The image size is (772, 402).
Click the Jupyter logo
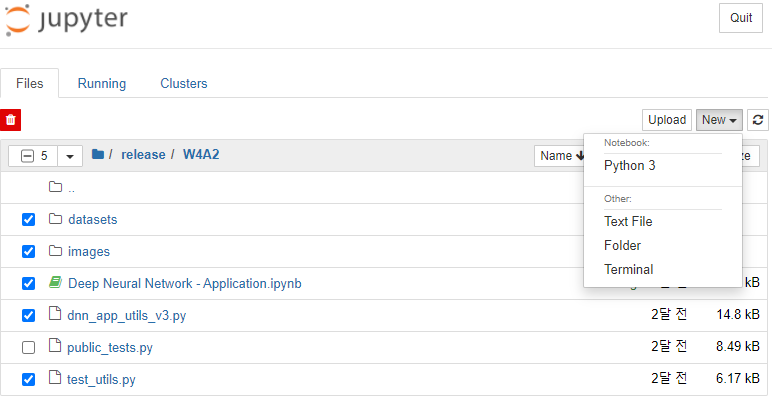[x=66, y=20]
